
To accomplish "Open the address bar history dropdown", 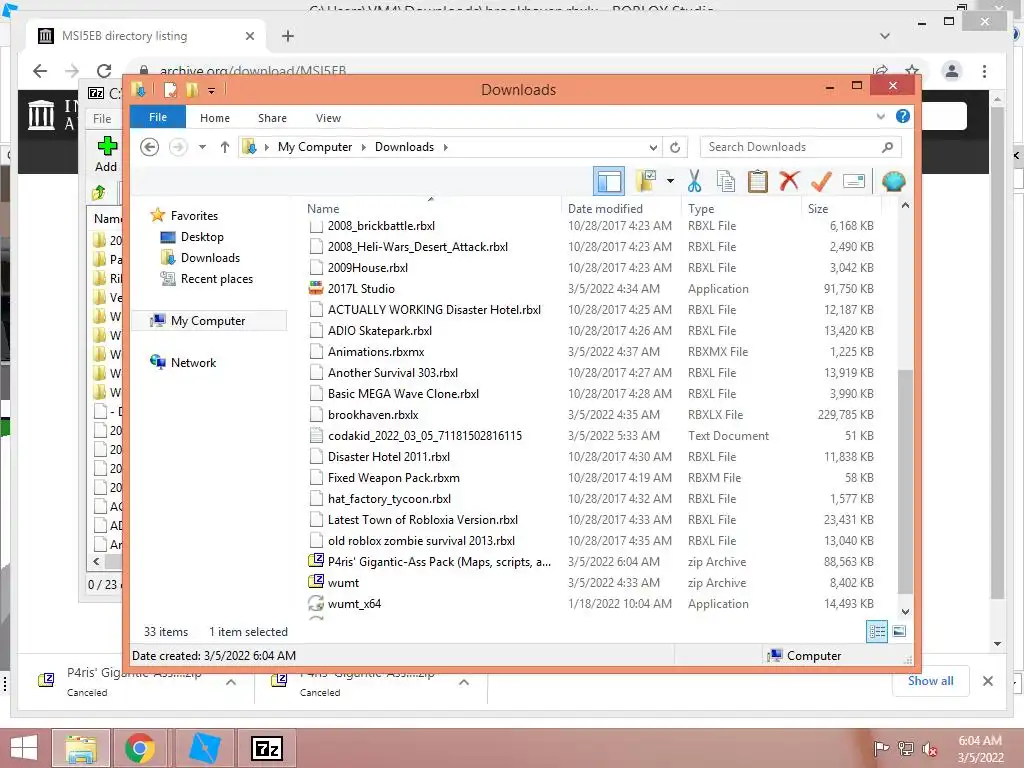I will (653, 148).
